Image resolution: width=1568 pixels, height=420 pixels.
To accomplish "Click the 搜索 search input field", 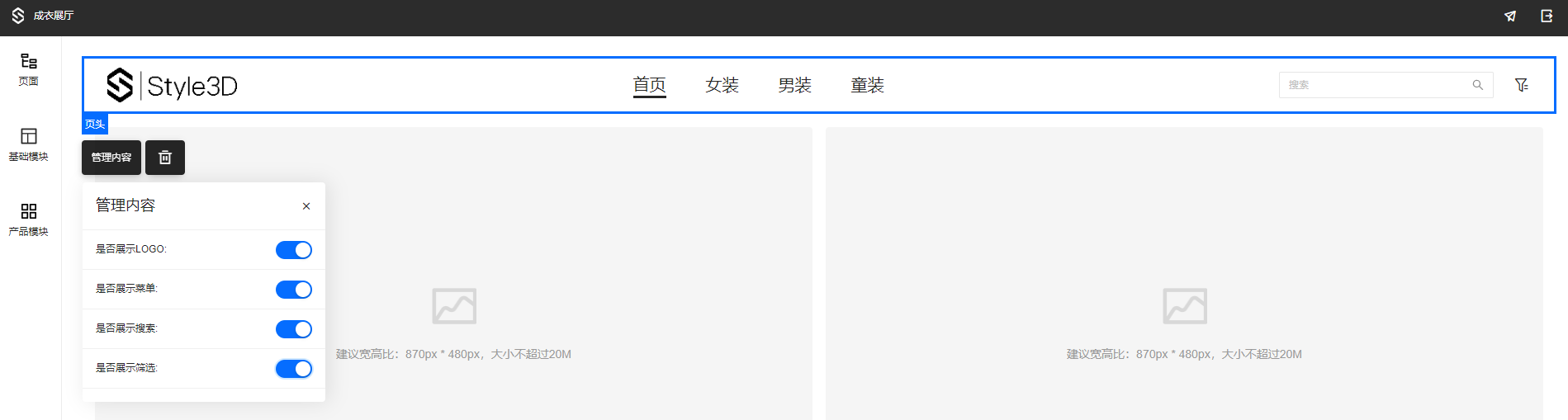I will [1375, 85].
